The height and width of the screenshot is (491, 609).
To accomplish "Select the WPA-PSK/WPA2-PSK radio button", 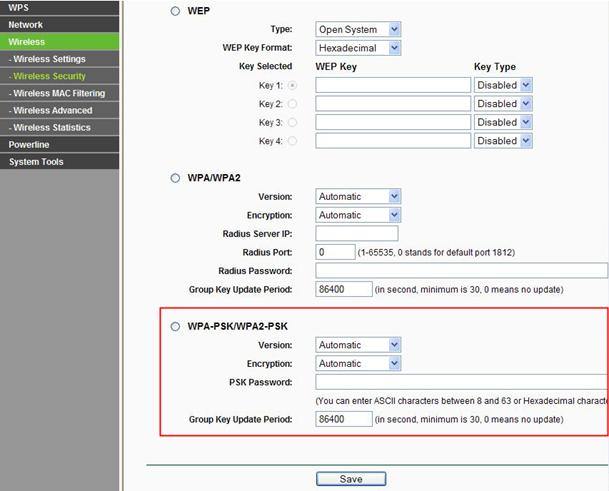I will 175,326.
